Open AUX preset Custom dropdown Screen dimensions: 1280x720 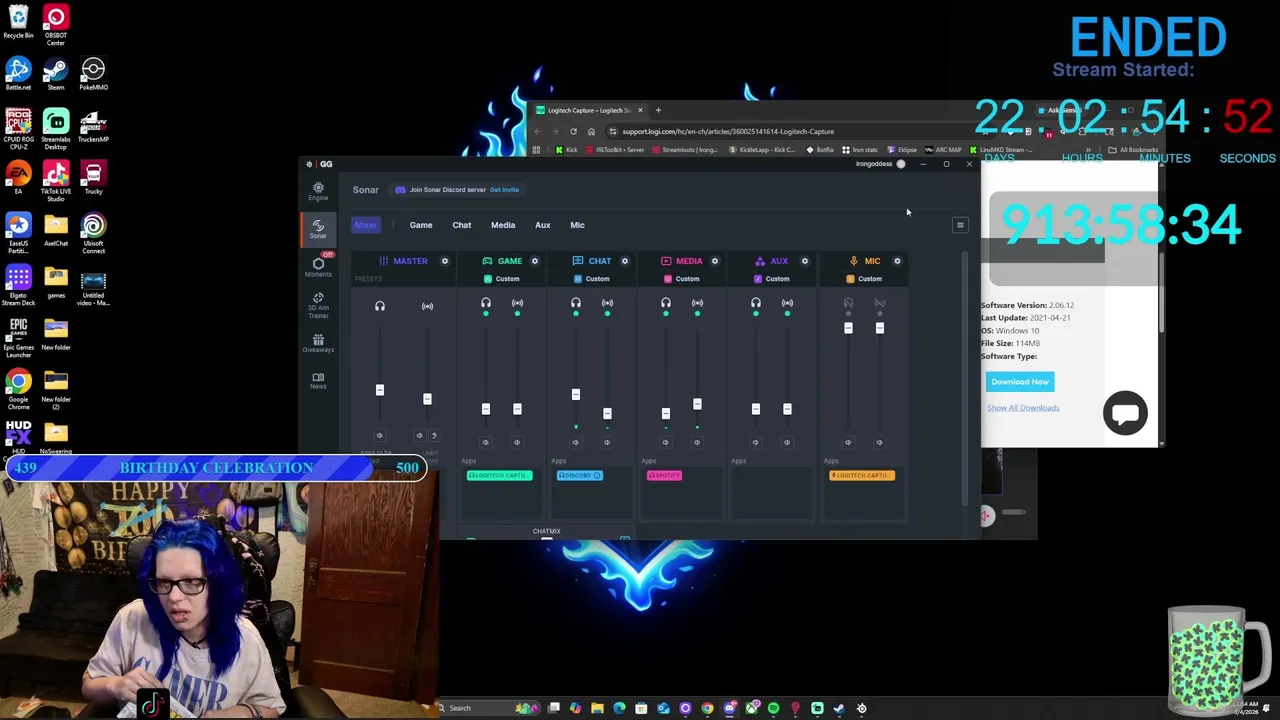[772, 279]
